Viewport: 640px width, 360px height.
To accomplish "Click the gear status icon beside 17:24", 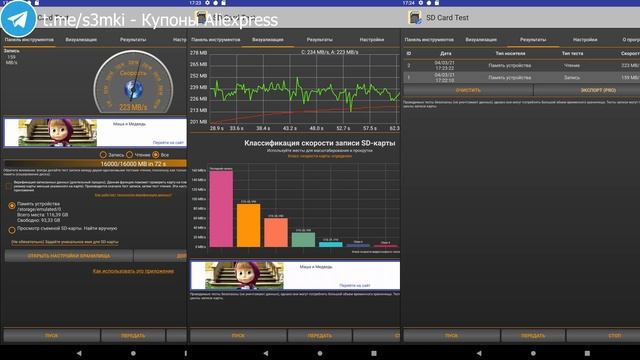I will coord(421,2).
